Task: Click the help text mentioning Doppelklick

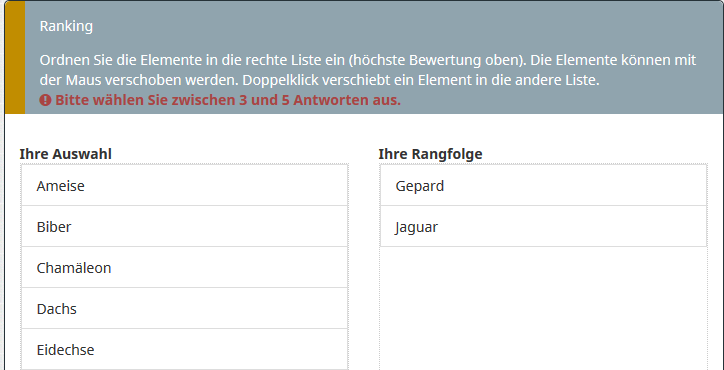Action: (x=319, y=80)
